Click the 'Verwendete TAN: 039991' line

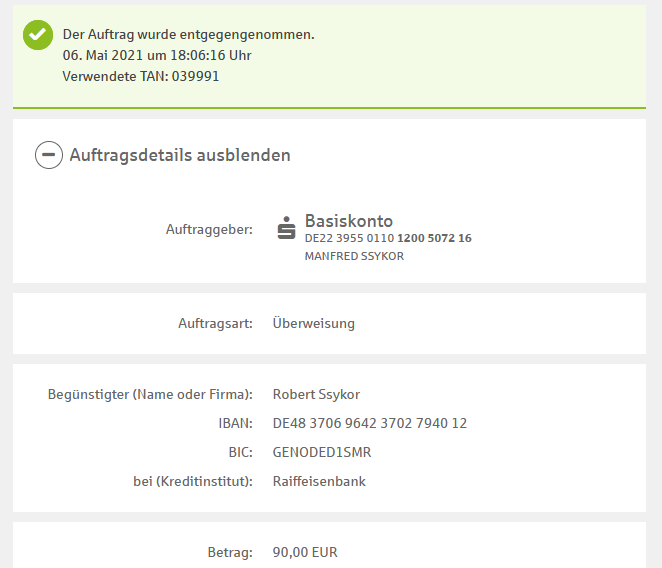click(x=140, y=76)
